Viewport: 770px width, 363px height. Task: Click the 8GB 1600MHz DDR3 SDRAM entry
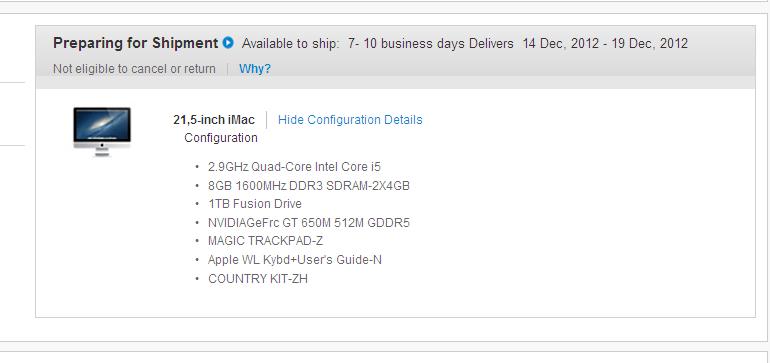coord(309,186)
